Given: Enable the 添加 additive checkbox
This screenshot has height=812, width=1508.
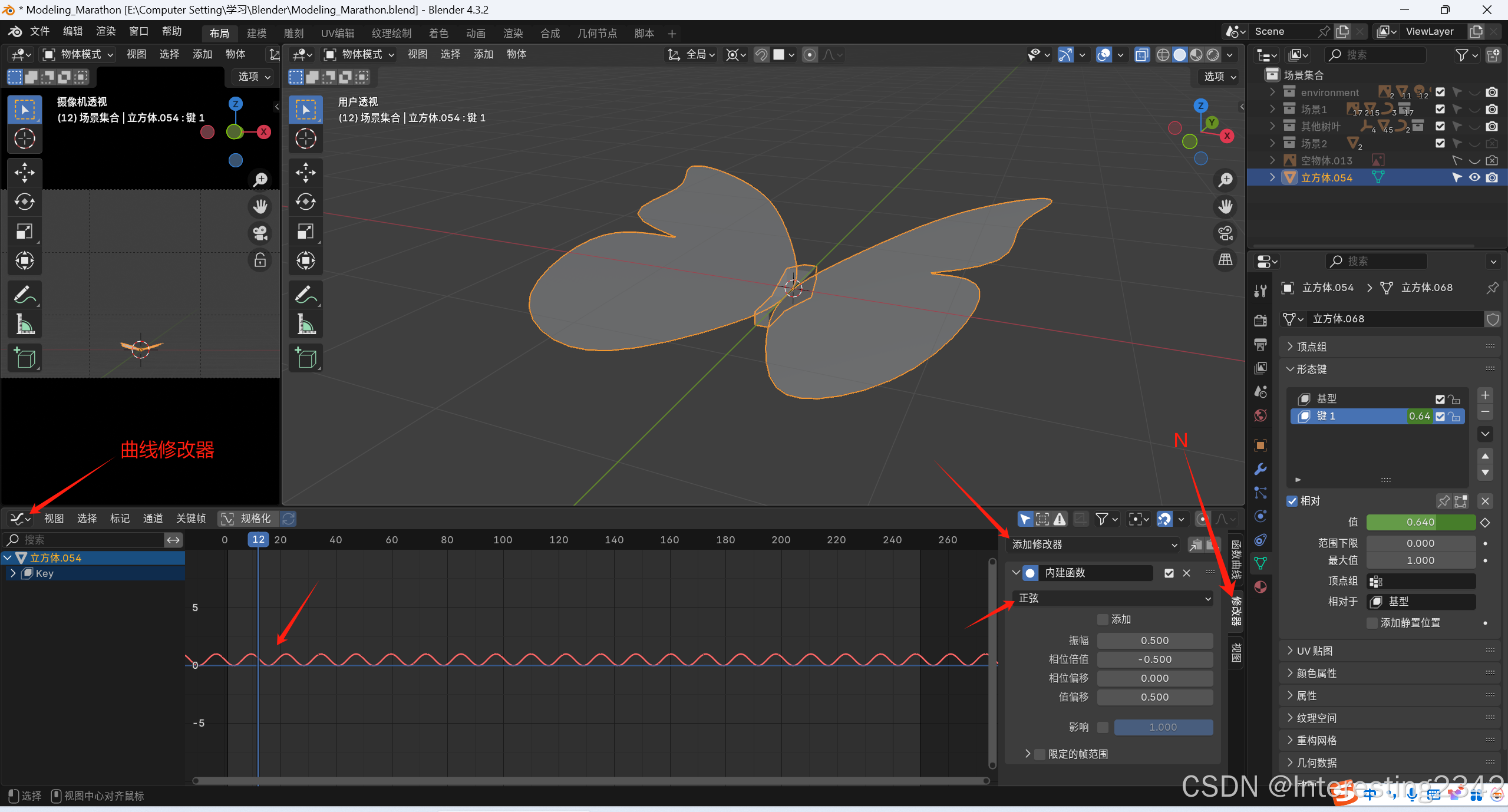Looking at the screenshot, I should coord(1103,619).
